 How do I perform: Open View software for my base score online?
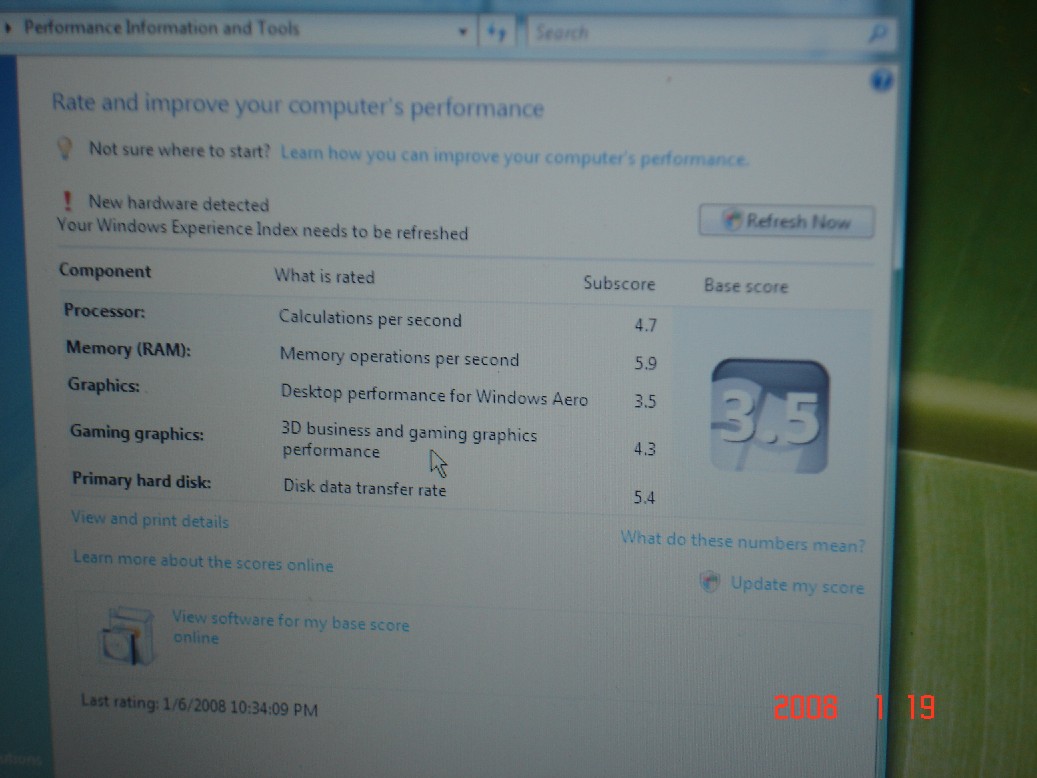tap(290, 627)
